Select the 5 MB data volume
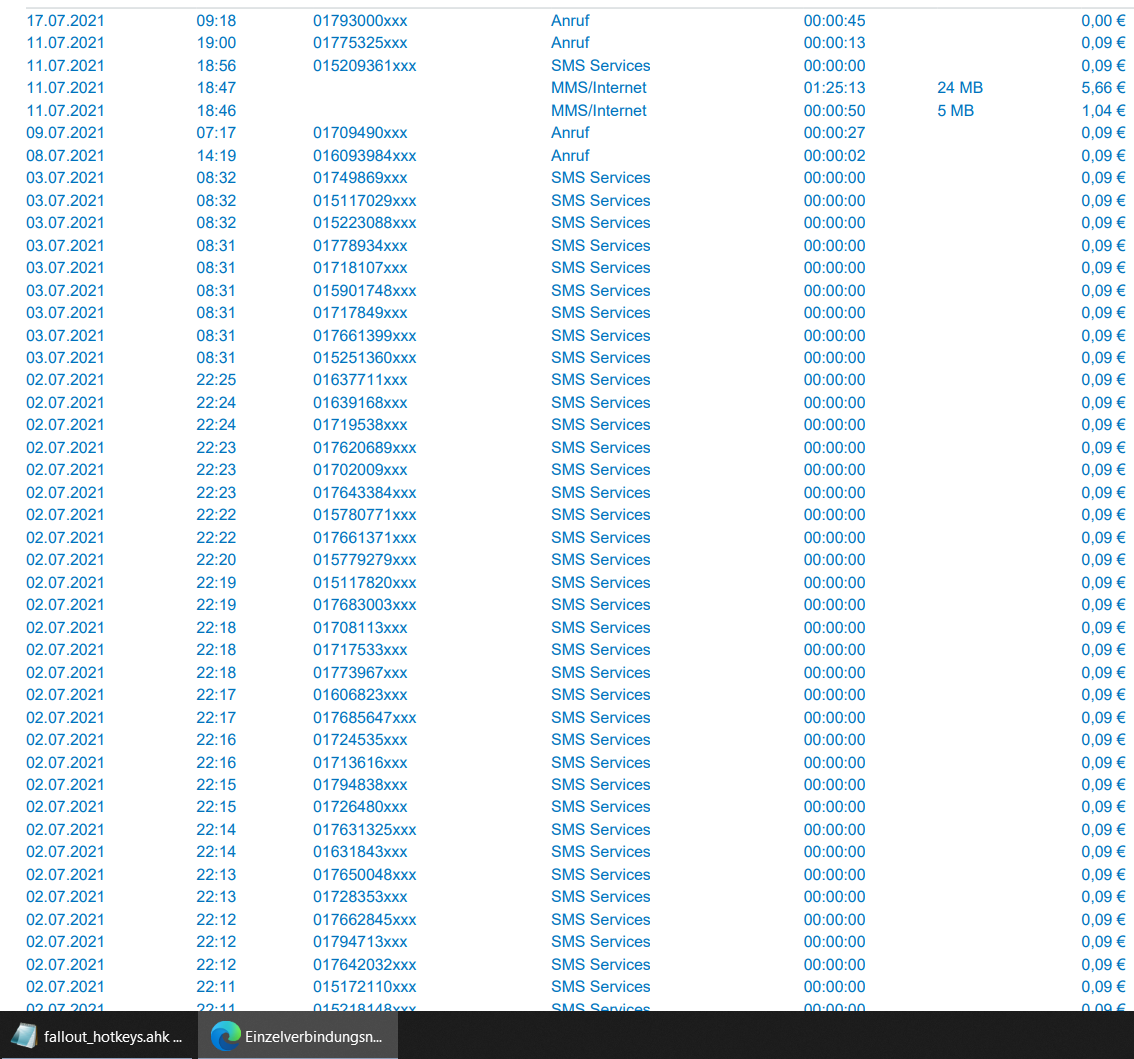The width and height of the screenshot is (1134, 1059). tap(955, 111)
